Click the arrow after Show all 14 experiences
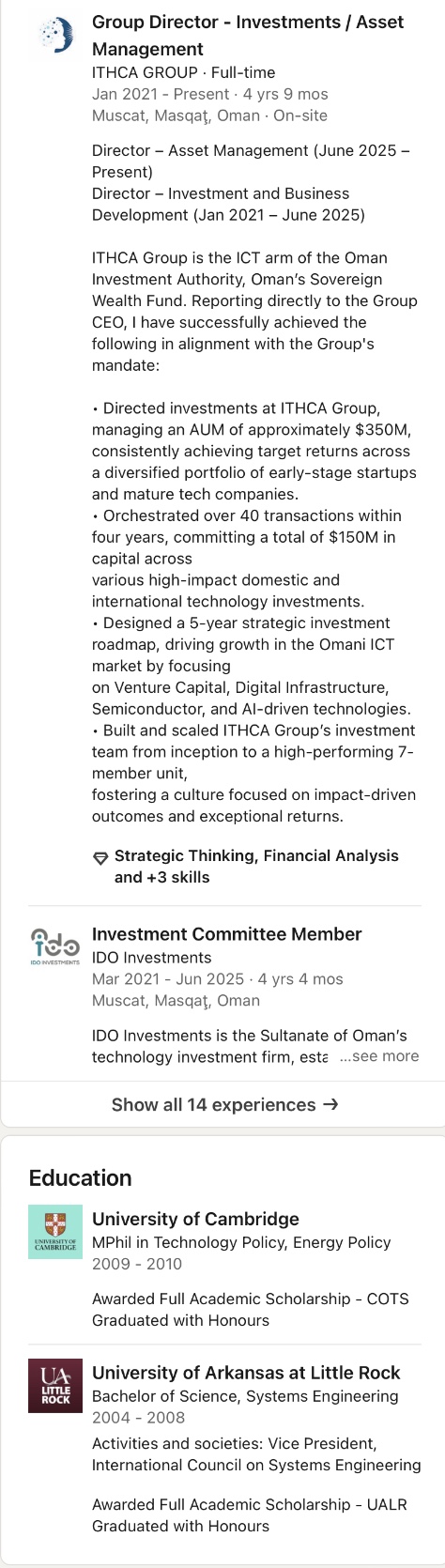This screenshot has width=445, height=1568. pos(330,1104)
